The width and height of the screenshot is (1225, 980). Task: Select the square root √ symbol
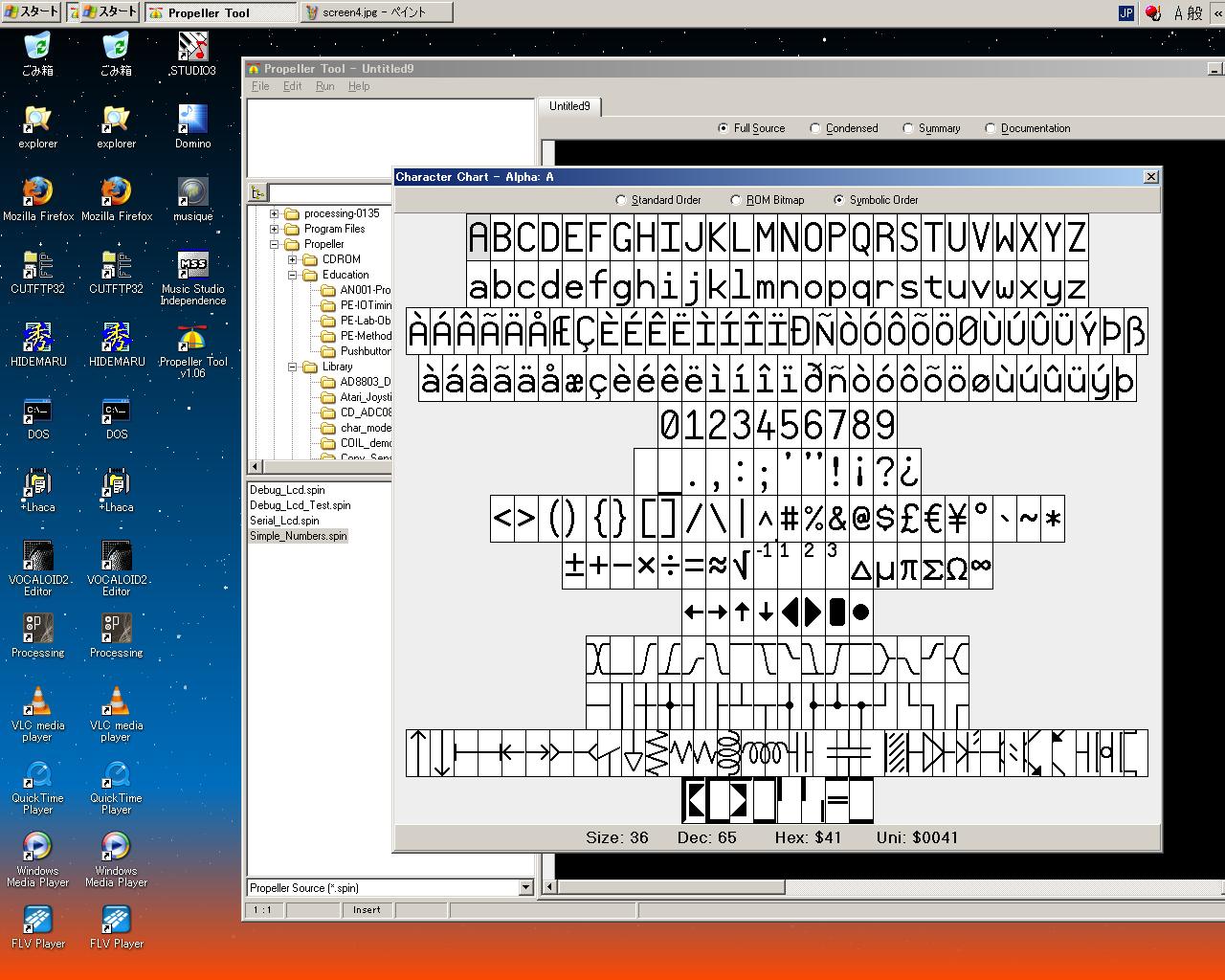tap(742, 567)
